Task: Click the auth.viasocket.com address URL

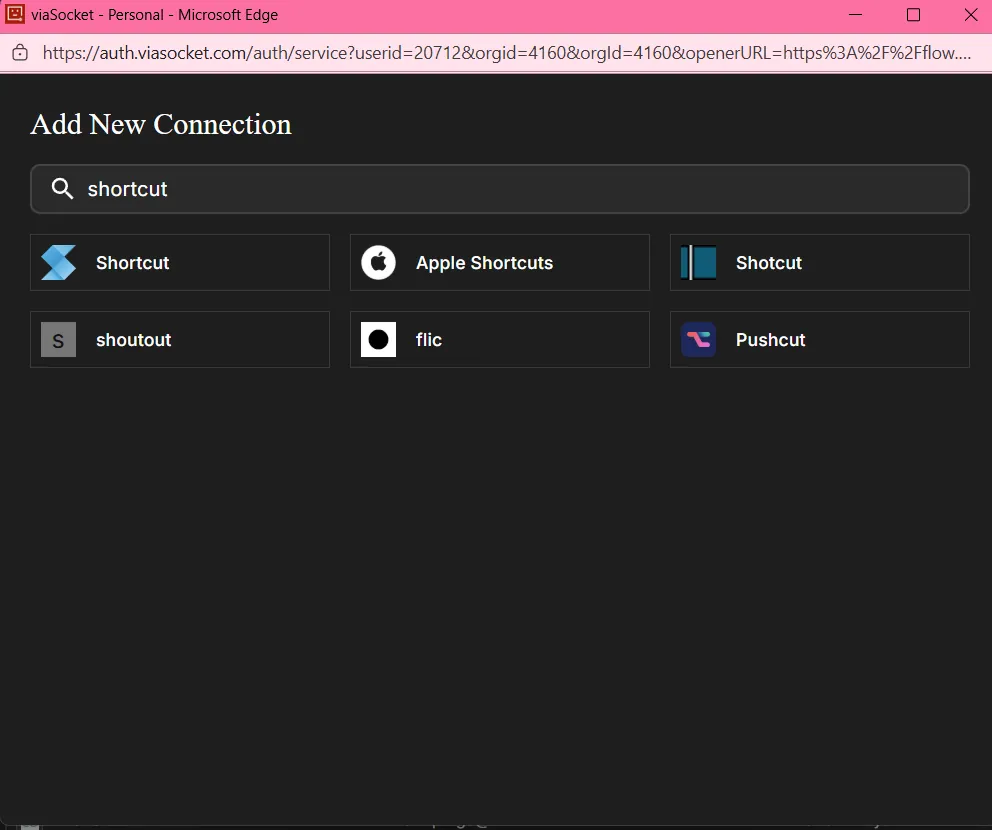Action: [506, 53]
